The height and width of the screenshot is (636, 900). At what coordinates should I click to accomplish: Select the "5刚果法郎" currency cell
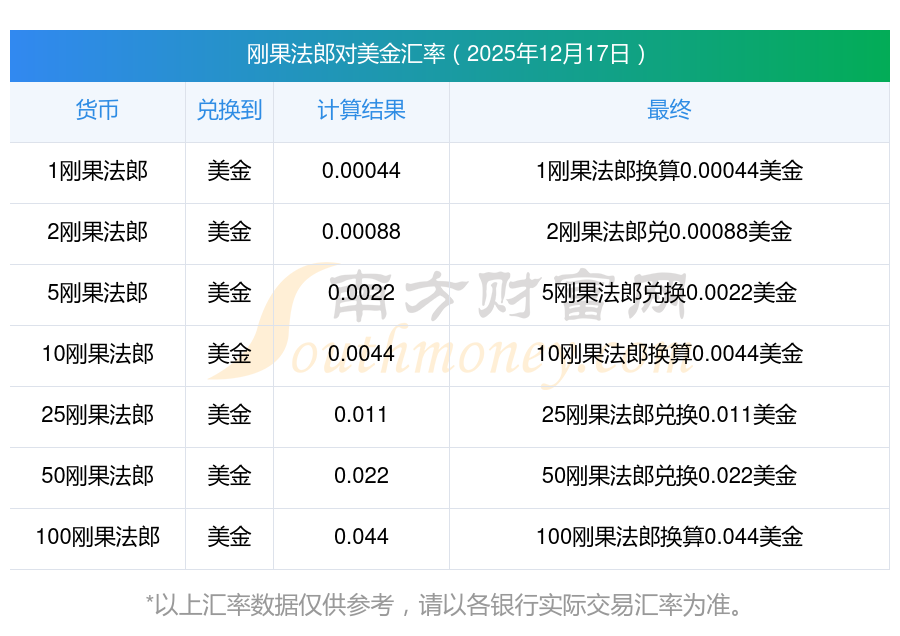click(x=97, y=293)
